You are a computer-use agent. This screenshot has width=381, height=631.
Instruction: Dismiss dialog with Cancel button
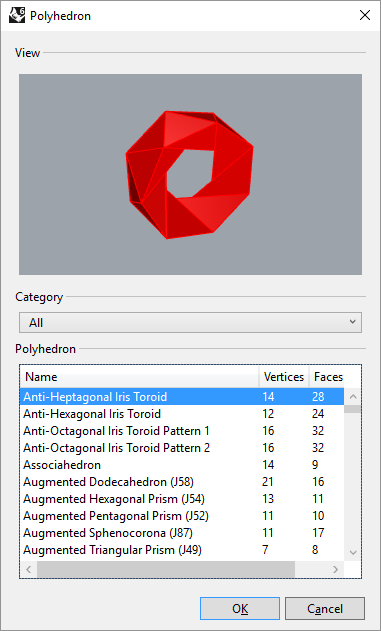coord(325,608)
